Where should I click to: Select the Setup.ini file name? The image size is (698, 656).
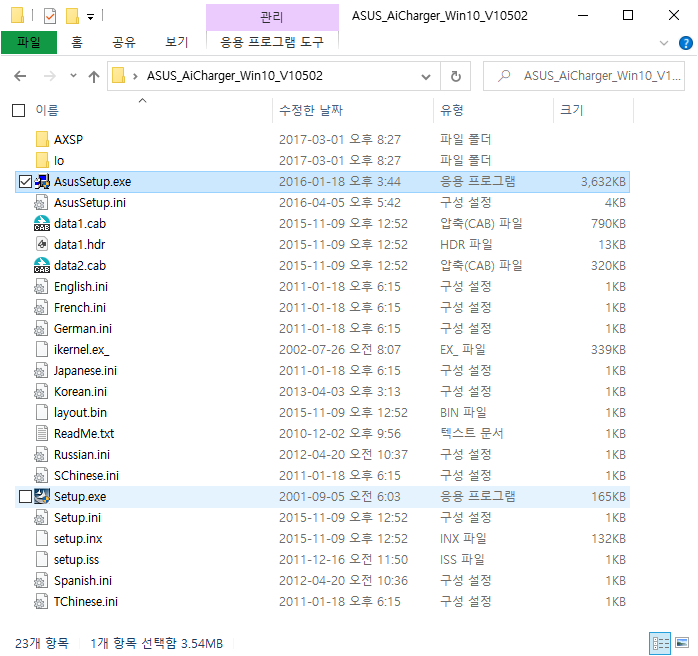click(77, 518)
